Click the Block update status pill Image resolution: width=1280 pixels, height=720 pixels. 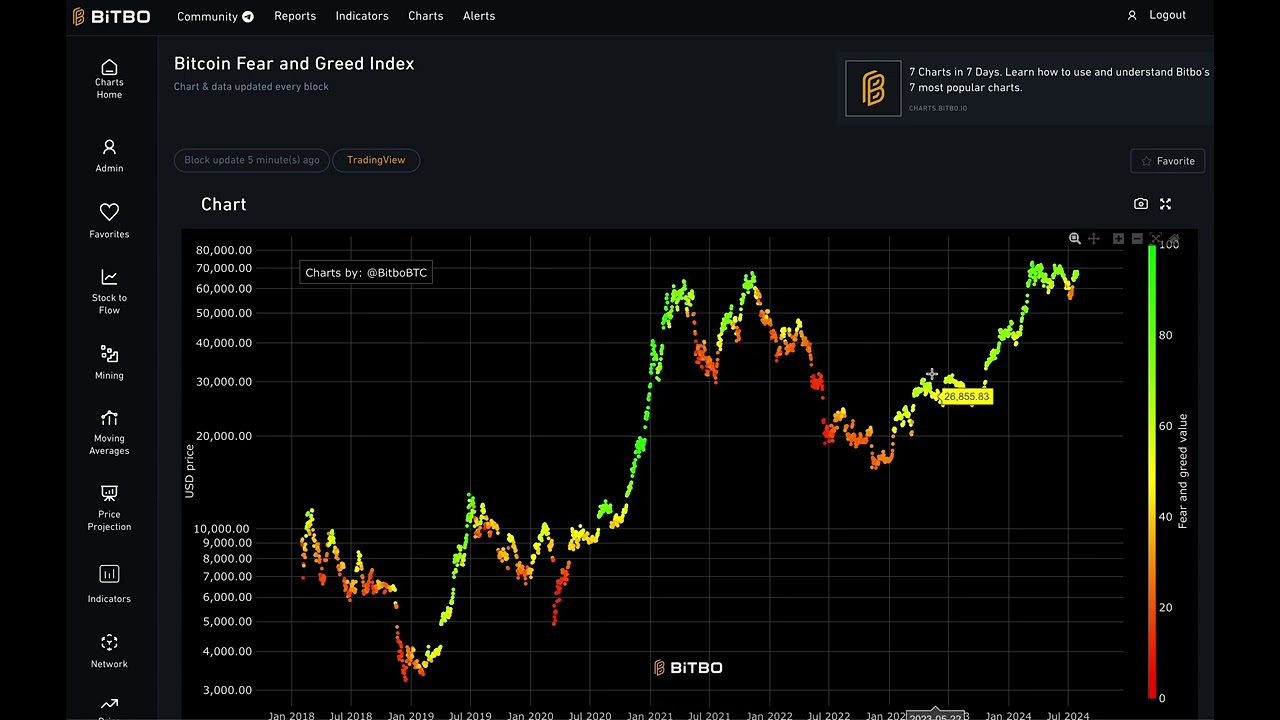coord(252,160)
